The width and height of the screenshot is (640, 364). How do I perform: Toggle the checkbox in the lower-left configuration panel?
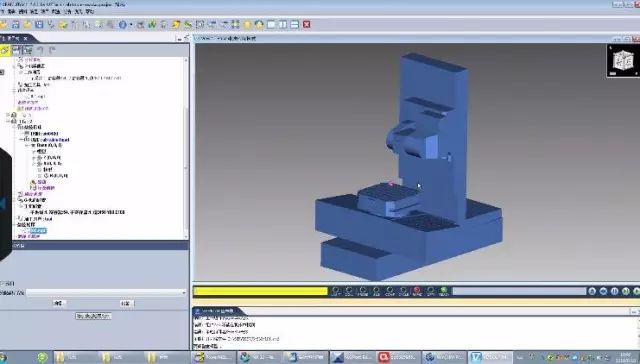tap(2, 283)
